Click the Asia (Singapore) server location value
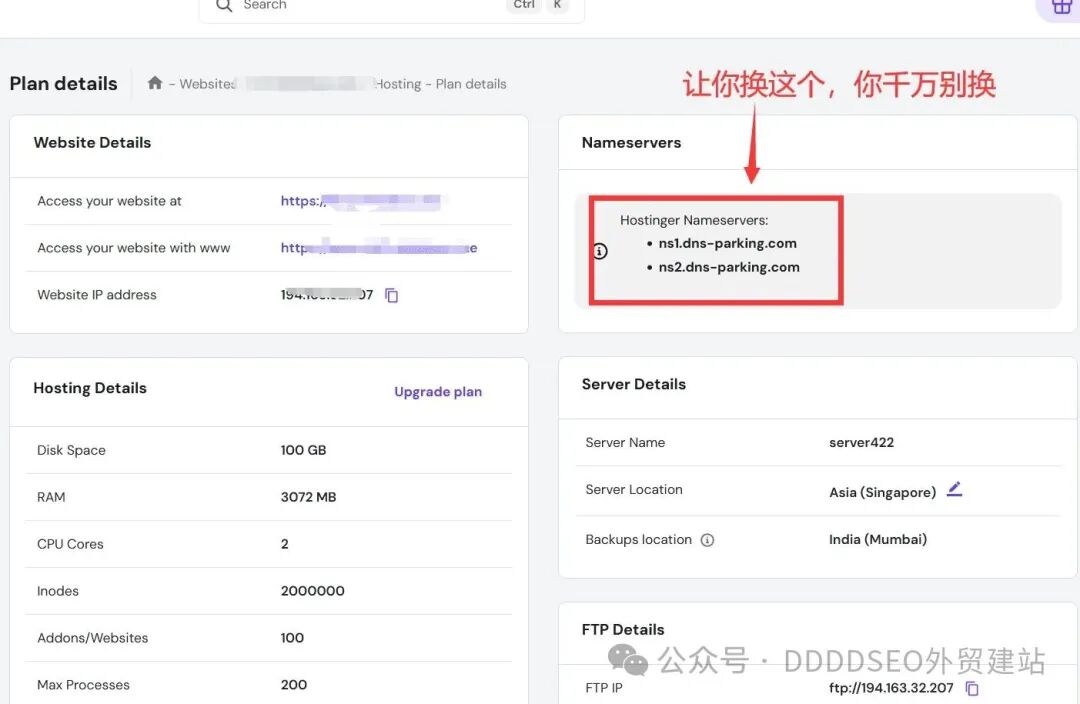 [x=882, y=492]
